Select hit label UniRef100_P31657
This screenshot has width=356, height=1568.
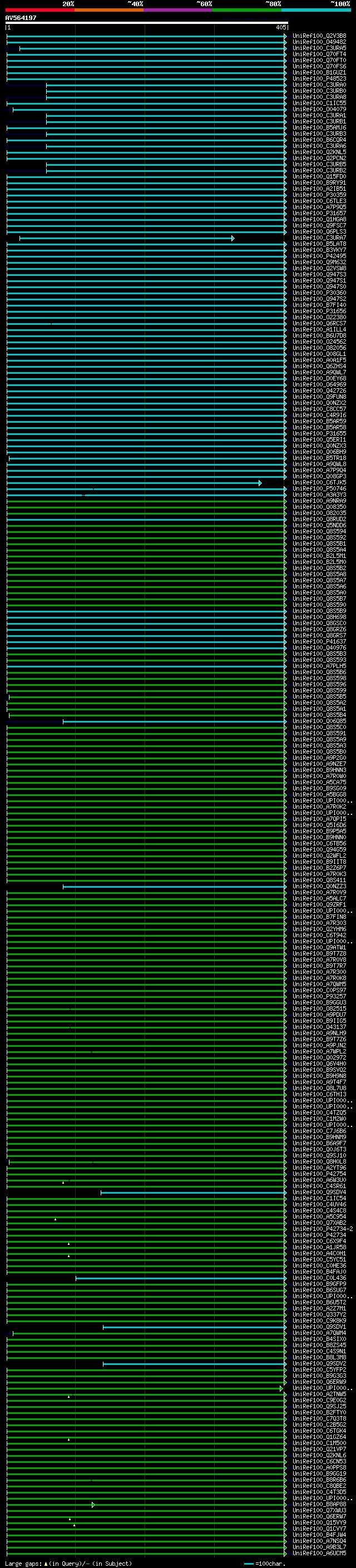click(x=319, y=213)
